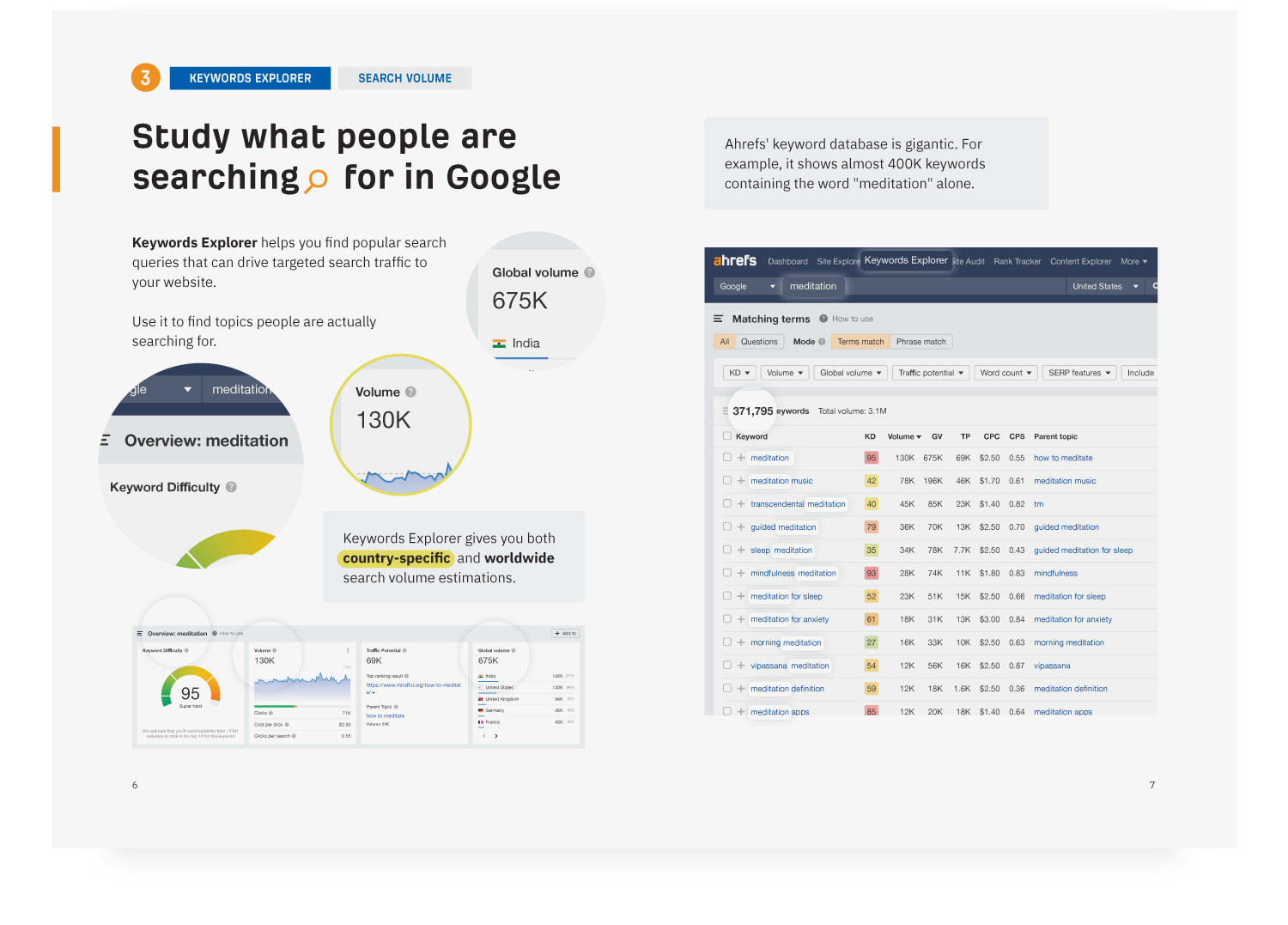This screenshot has width=1288, height=925.
Task: Expand the More menu in Ahrefs navbar
Action: [1133, 262]
